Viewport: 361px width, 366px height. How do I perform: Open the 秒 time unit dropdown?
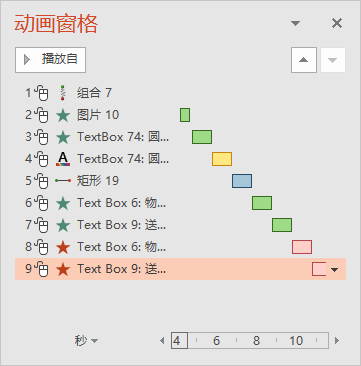[x=86, y=341]
